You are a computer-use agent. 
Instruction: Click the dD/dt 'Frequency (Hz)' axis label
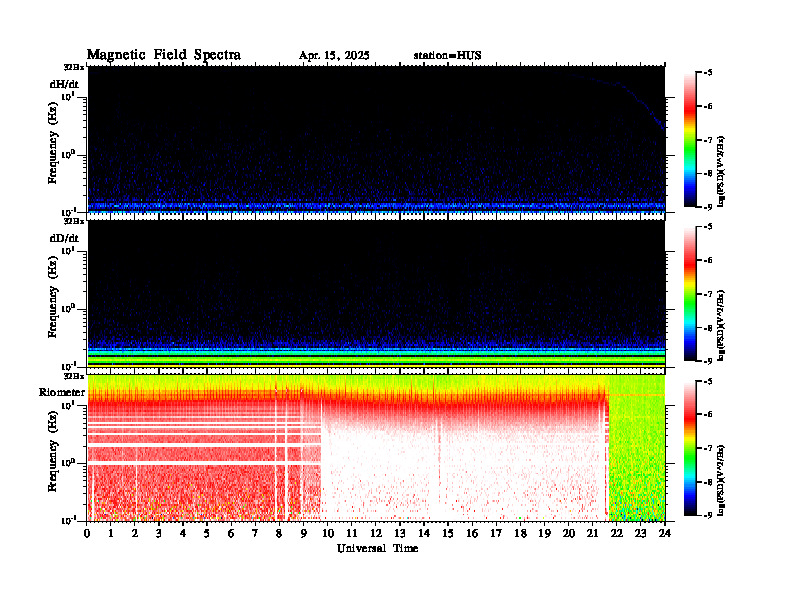click(x=53, y=299)
